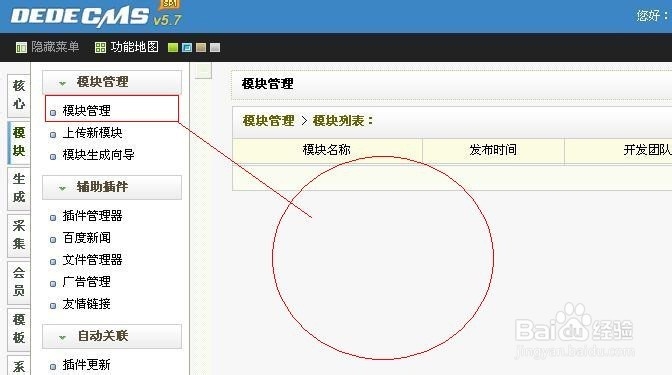
Task: Click the sidebar collapse handle beside the menu
Action: (x=204, y=71)
